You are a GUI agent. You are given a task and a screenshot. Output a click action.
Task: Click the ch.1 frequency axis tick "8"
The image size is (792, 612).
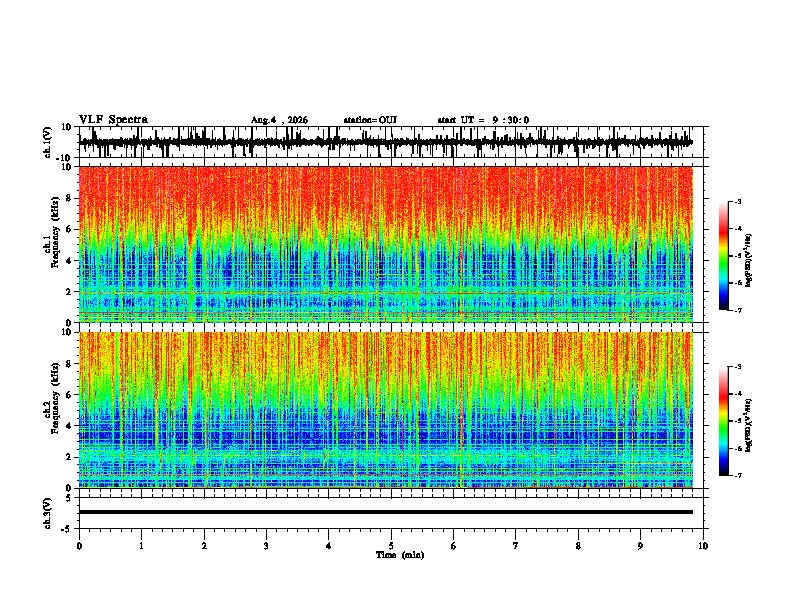(x=69, y=198)
